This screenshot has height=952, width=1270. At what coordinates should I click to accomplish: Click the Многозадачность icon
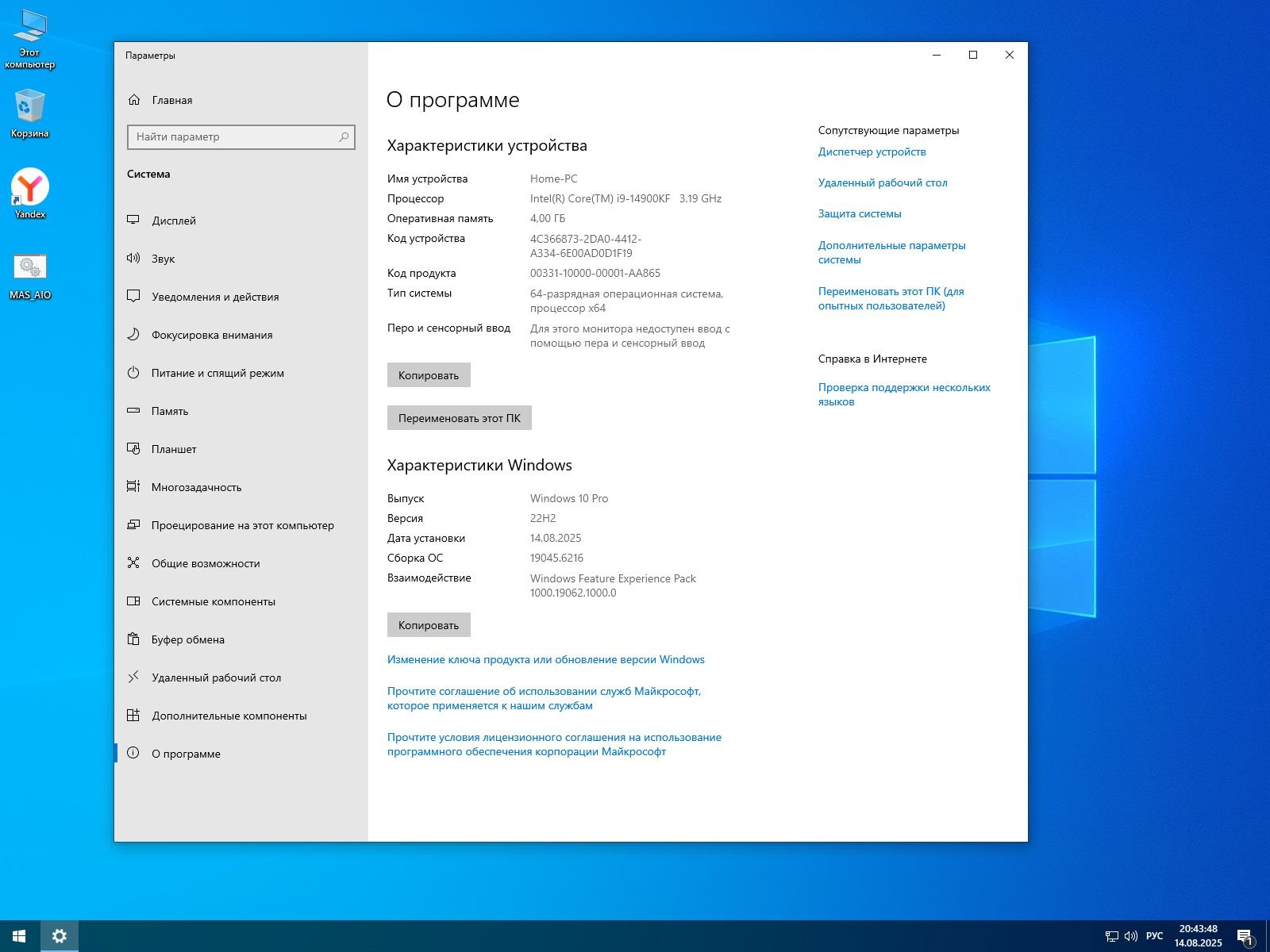(133, 487)
